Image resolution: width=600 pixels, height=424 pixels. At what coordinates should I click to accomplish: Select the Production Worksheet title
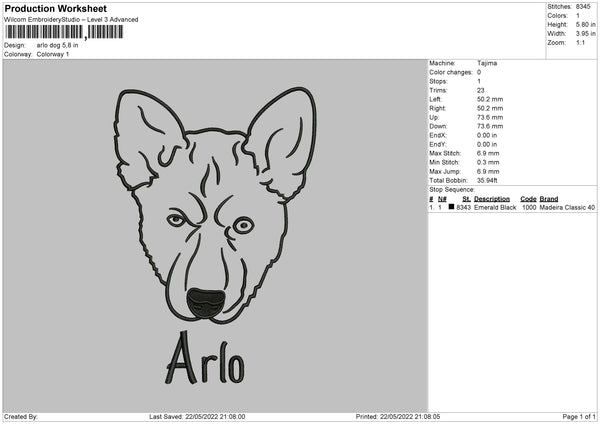click(55, 9)
